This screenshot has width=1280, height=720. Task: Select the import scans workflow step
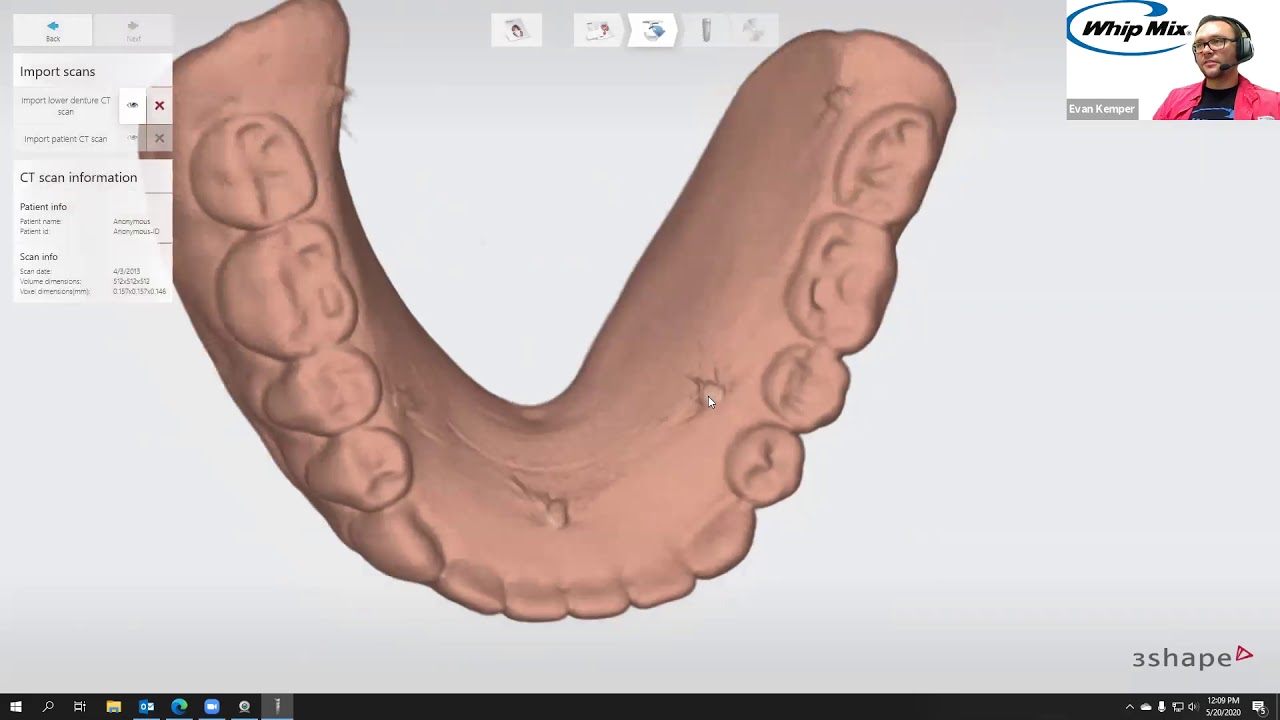click(x=653, y=30)
